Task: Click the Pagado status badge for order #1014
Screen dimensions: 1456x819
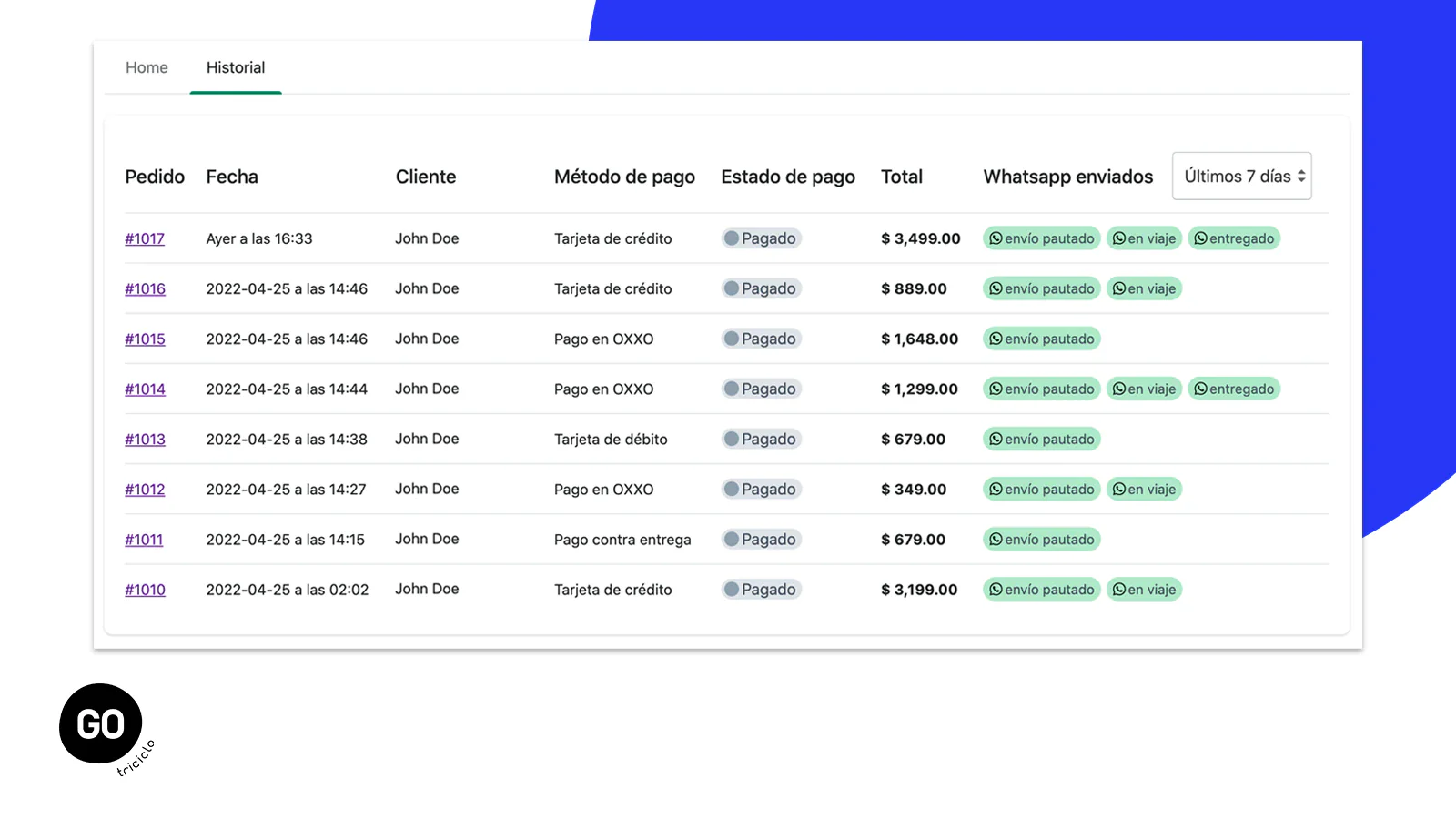Action: [761, 389]
